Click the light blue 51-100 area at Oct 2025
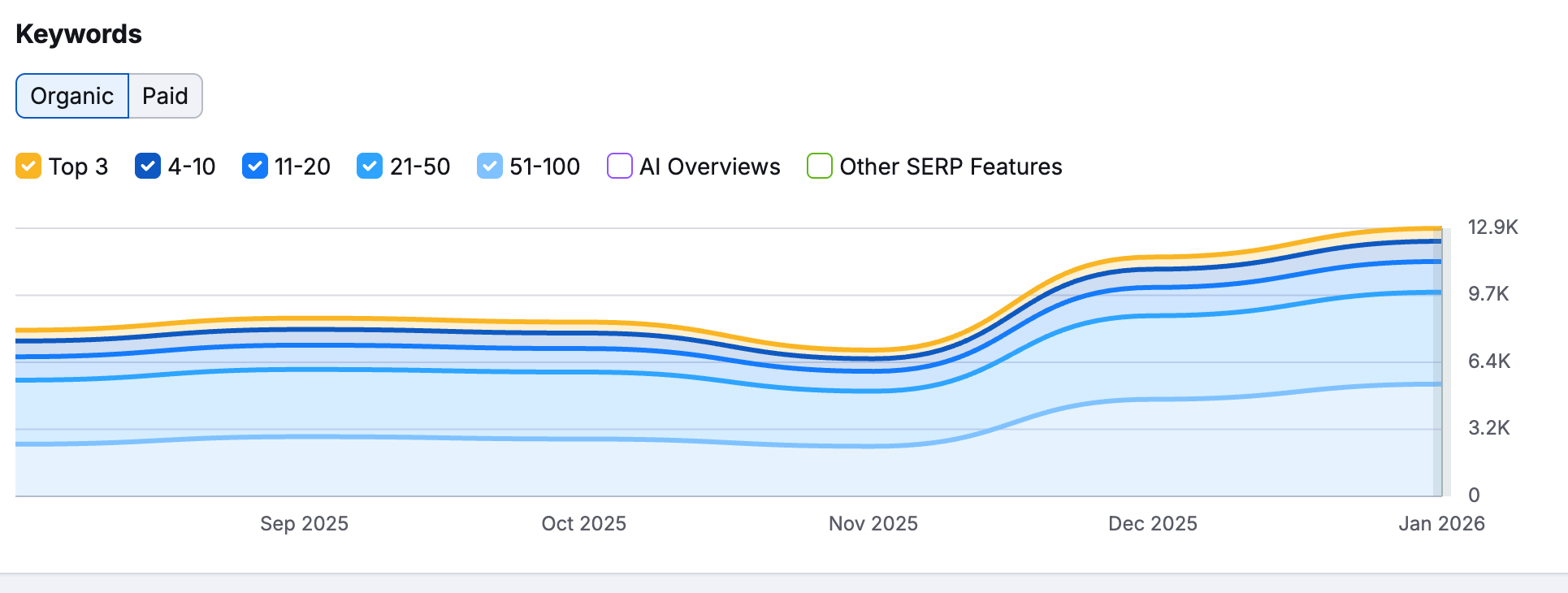The height and width of the screenshot is (593, 1568). tap(584, 467)
